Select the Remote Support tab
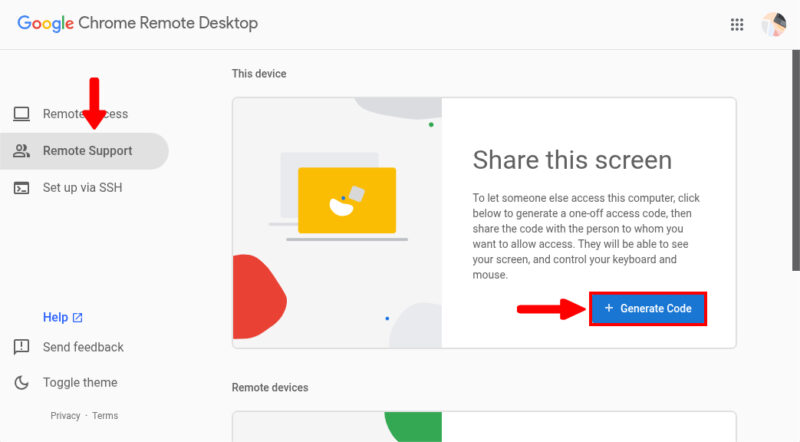 coord(84,151)
